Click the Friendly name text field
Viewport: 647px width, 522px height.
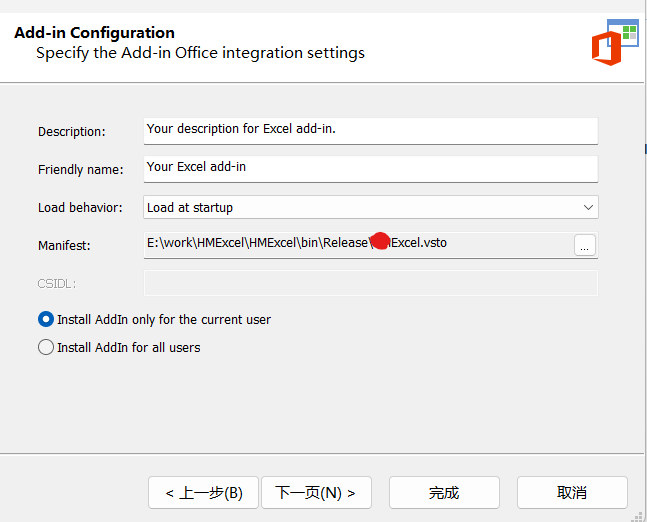[x=370, y=168]
